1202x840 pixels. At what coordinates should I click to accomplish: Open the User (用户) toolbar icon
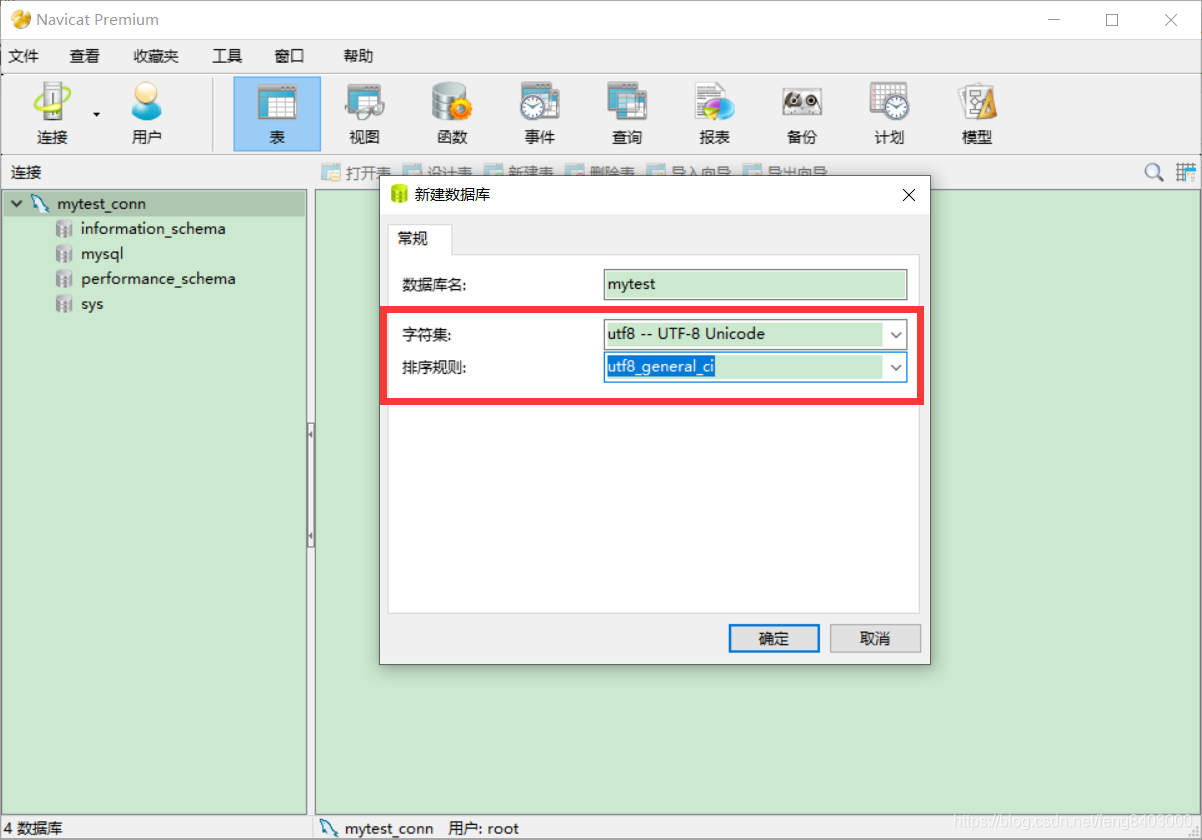(147, 114)
